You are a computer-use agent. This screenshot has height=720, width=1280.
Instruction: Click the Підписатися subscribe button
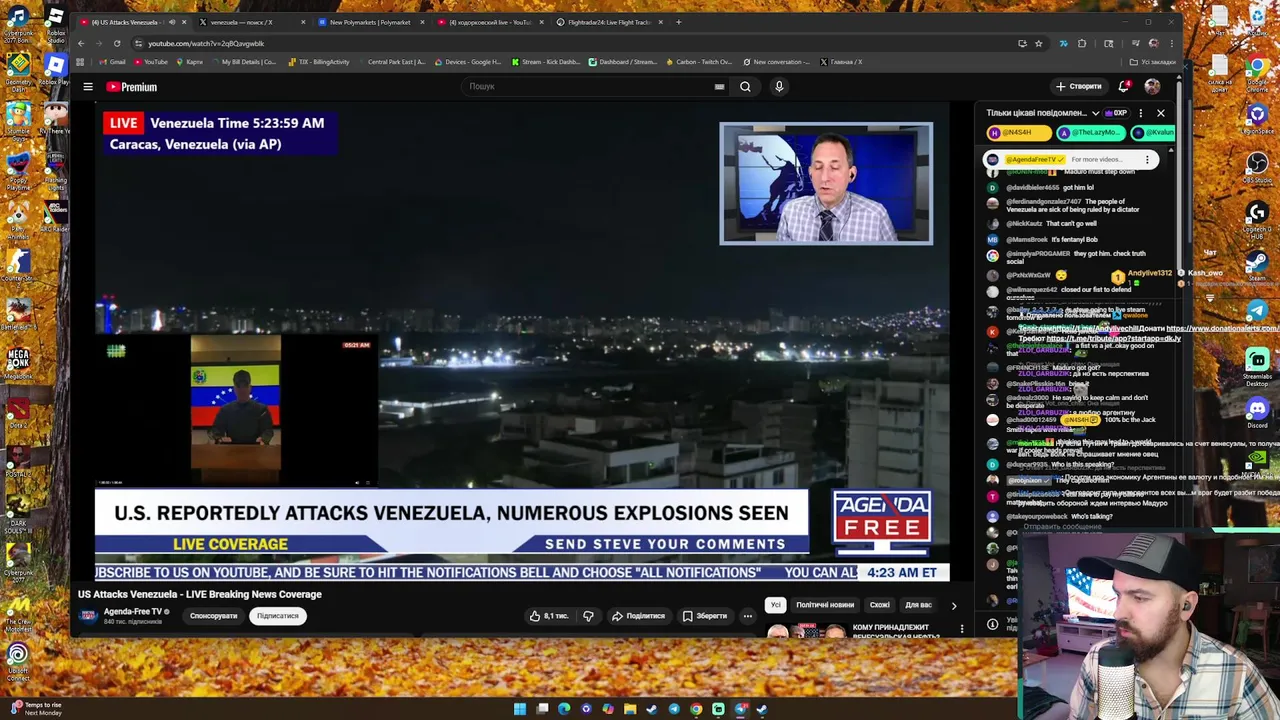click(x=278, y=616)
